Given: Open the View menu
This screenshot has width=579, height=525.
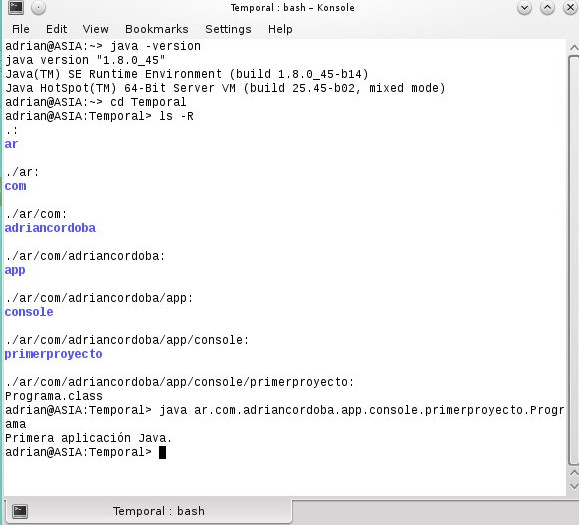Looking at the screenshot, I should (x=96, y=29).
